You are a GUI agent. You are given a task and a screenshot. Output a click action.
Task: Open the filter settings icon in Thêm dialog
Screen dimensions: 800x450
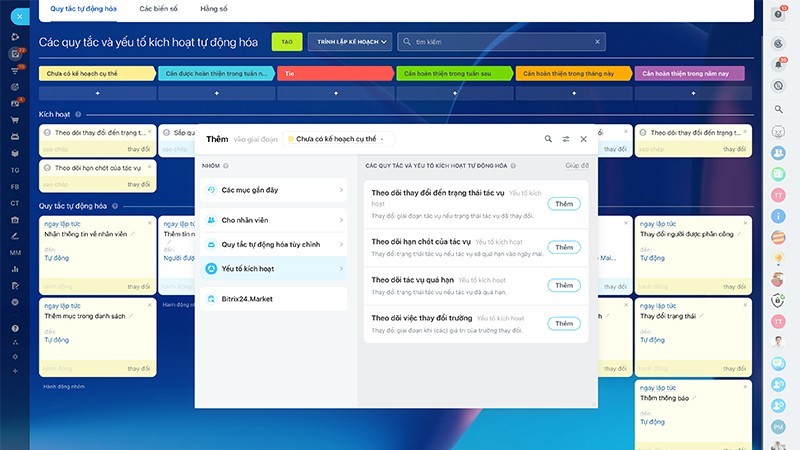click(566, 139)
